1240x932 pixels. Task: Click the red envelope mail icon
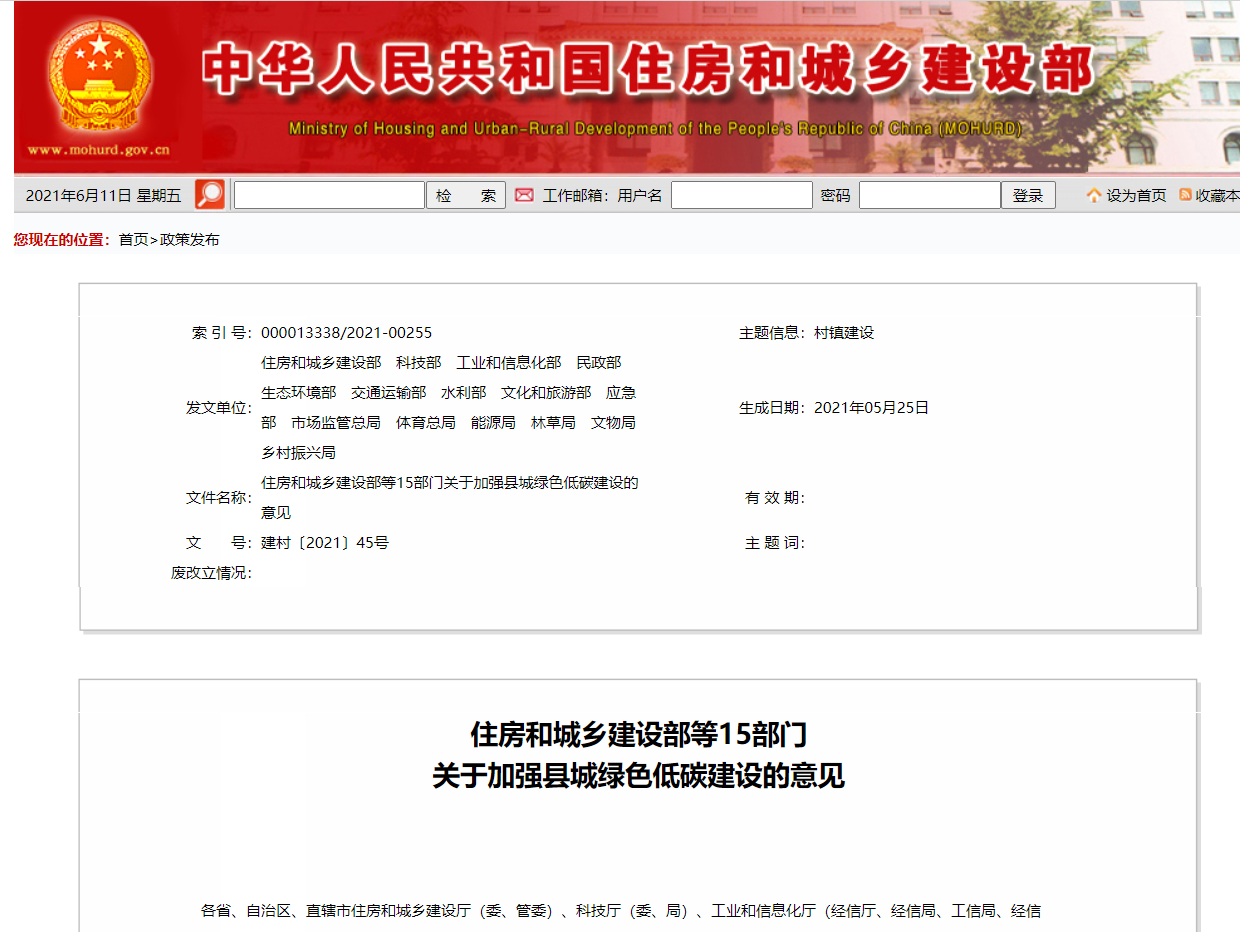coord(524,195)
